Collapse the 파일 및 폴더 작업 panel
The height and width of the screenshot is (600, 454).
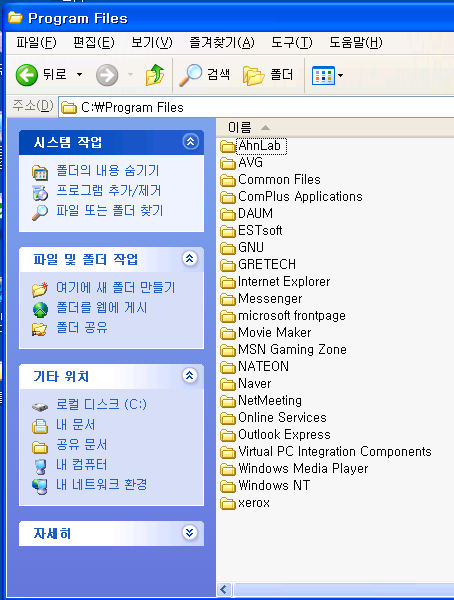click(190, 259)
